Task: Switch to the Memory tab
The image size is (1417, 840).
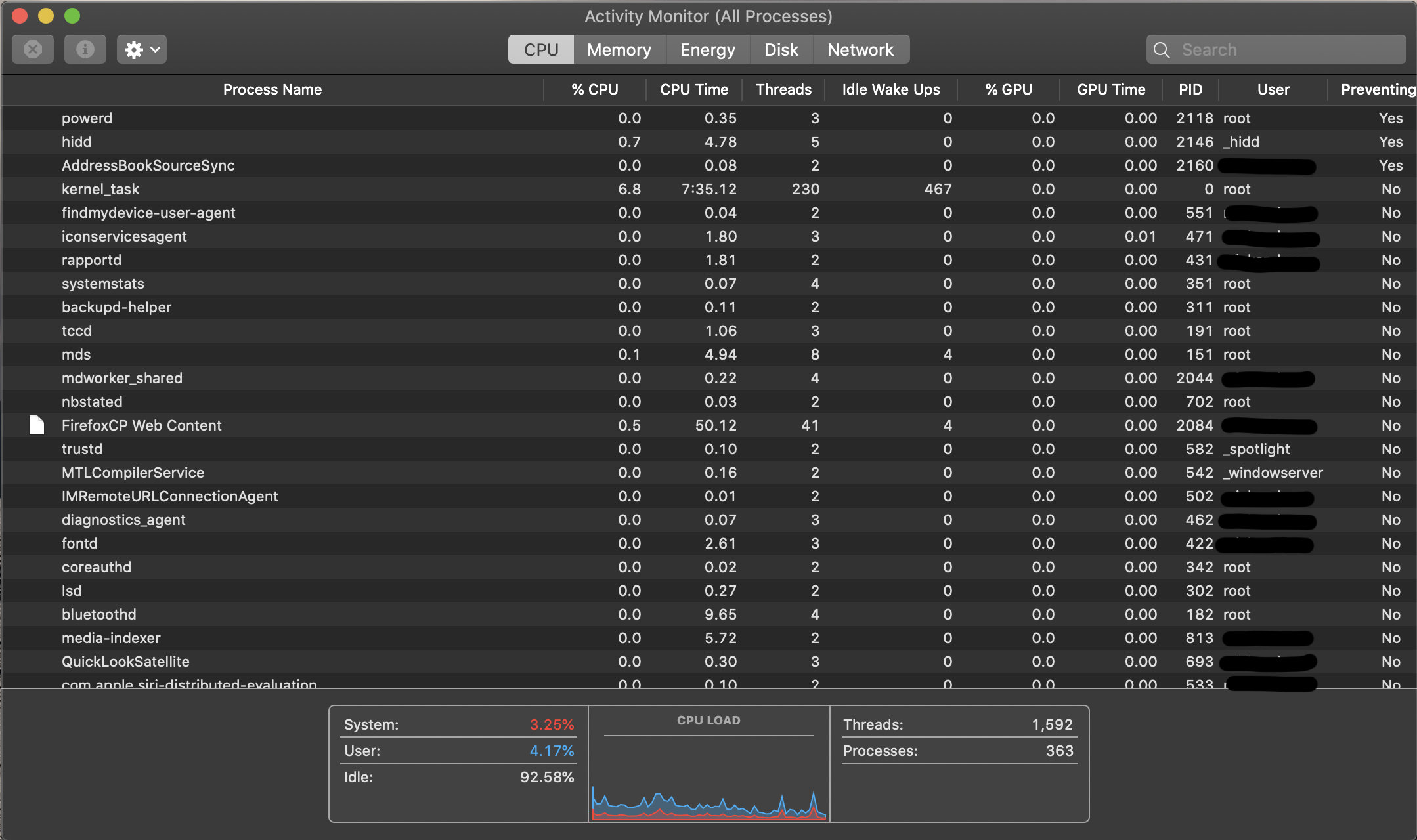Action: pyautogui.click(x=619, y=50)
